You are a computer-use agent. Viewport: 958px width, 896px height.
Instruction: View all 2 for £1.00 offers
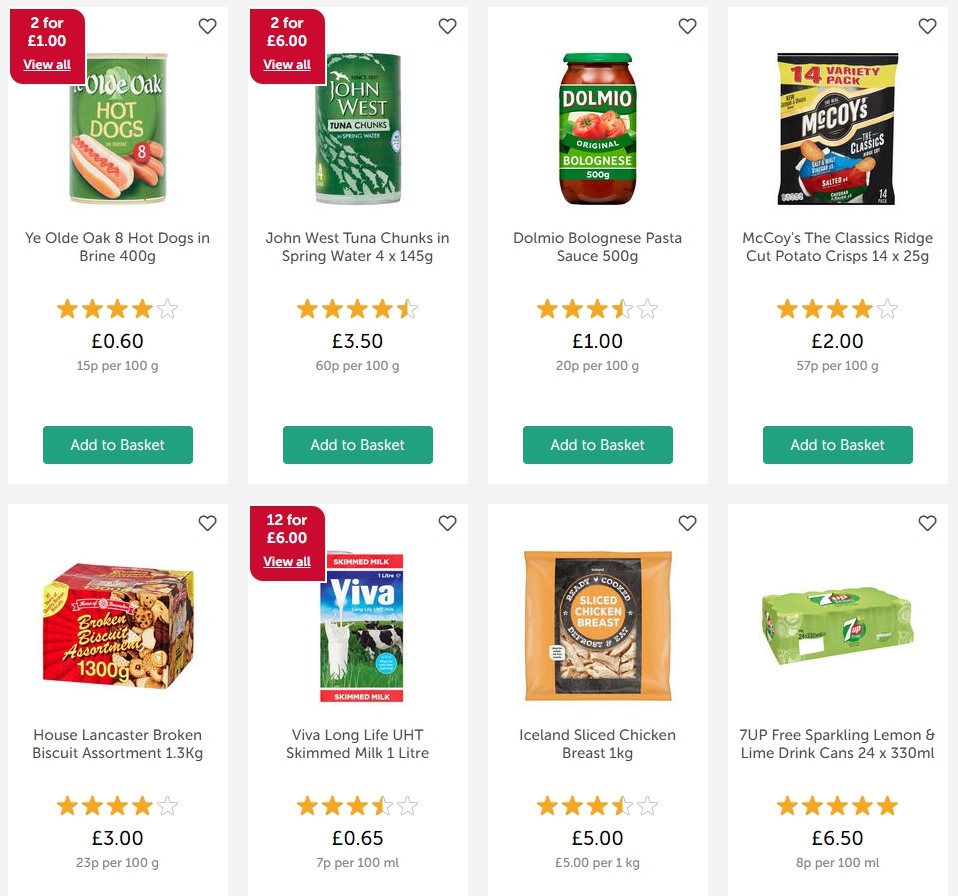[47, 65]
